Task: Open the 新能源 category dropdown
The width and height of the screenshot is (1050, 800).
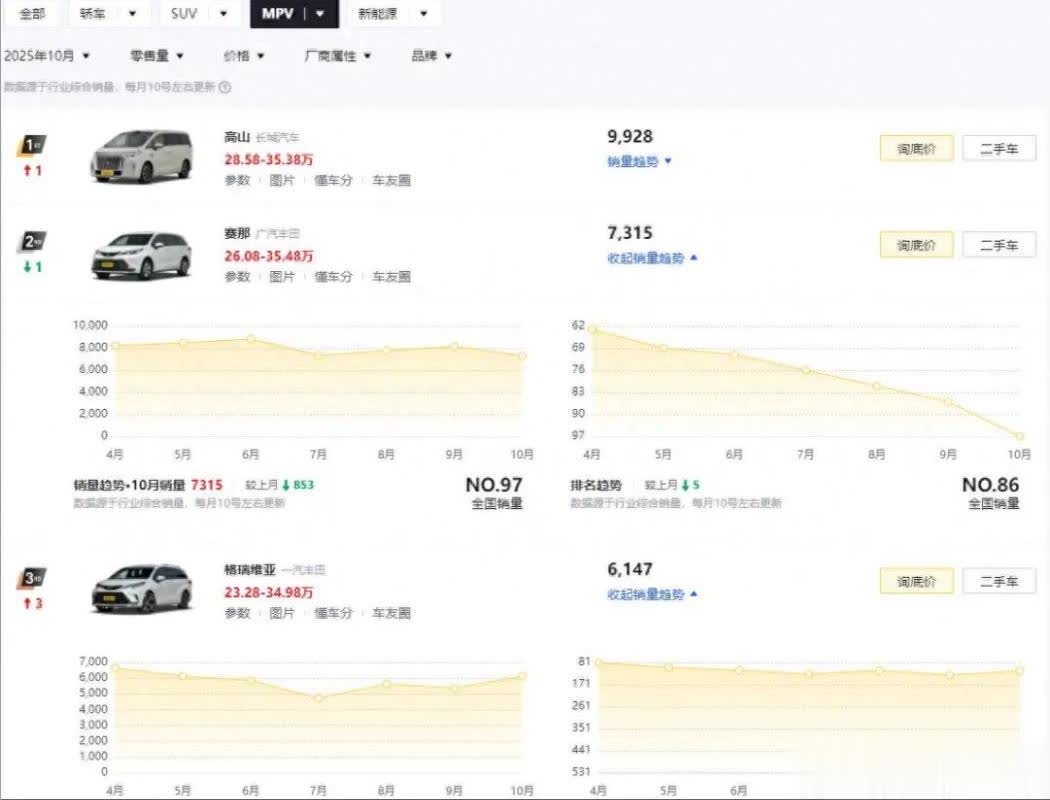Action: click(392, 14)
